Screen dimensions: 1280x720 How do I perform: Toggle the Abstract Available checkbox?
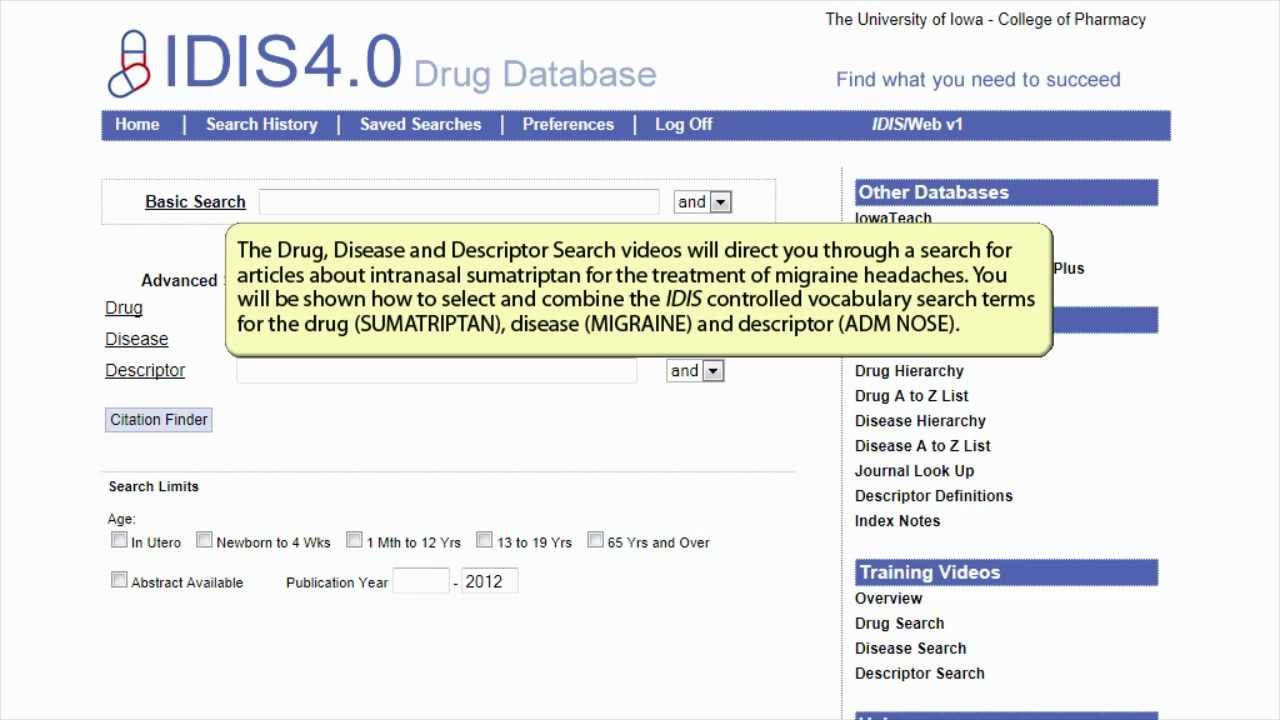point(120,580)
